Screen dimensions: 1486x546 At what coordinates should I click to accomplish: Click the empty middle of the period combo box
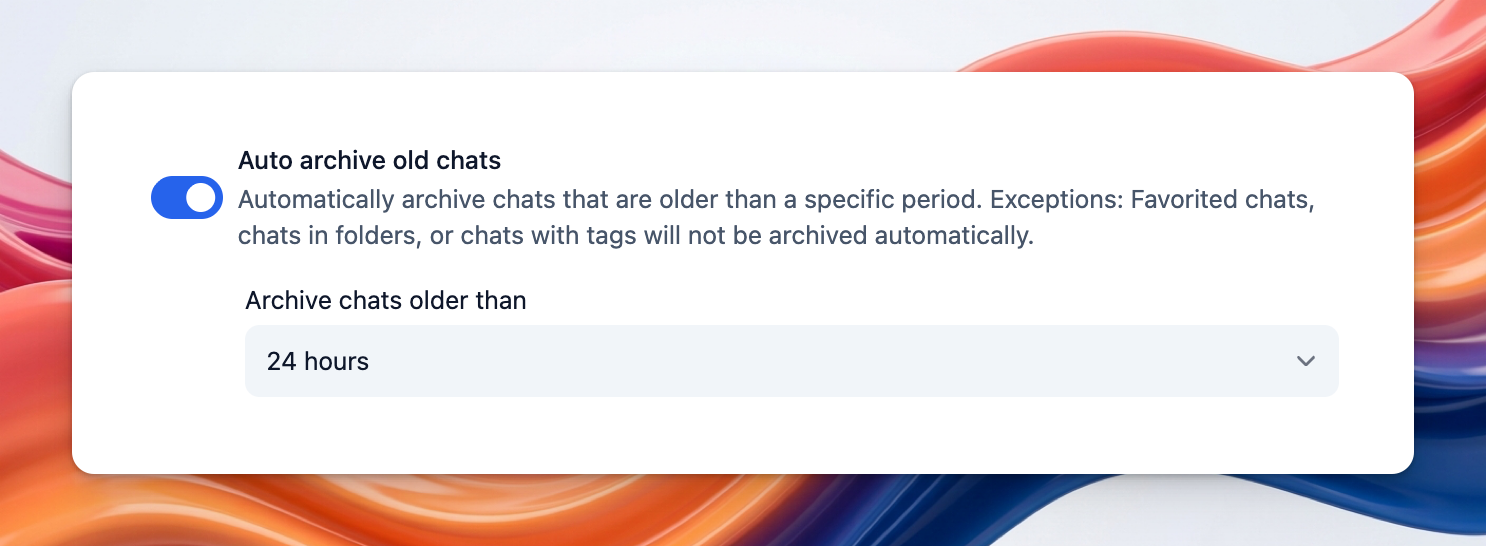point(800,361)
